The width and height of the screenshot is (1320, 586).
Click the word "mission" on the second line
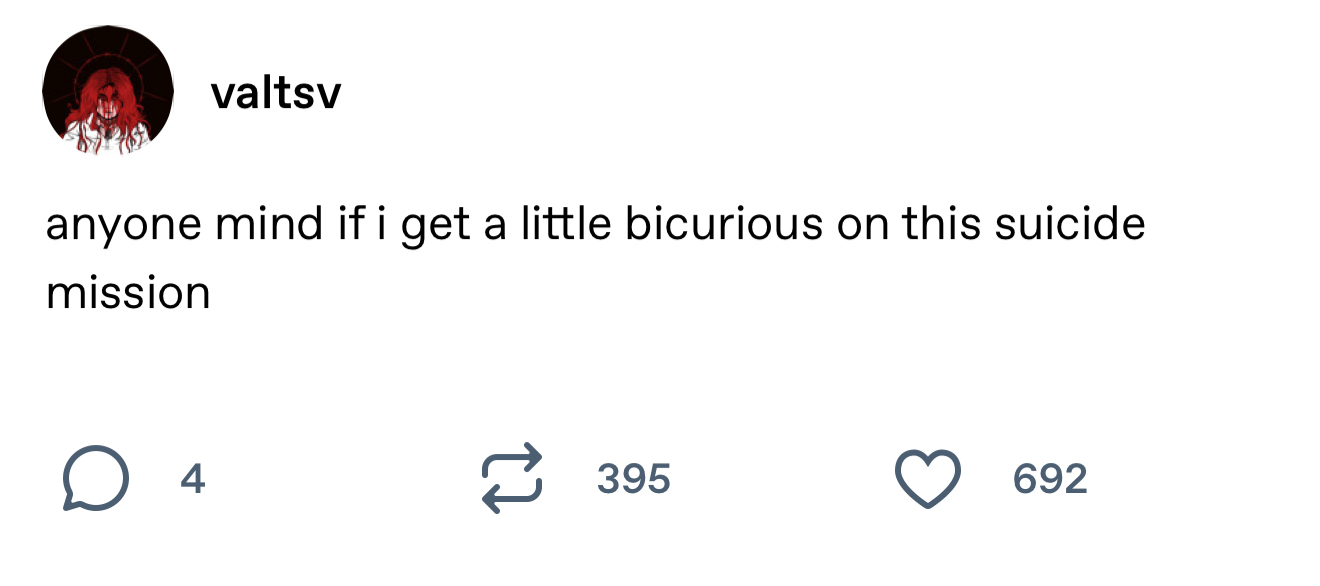(128, 291)
